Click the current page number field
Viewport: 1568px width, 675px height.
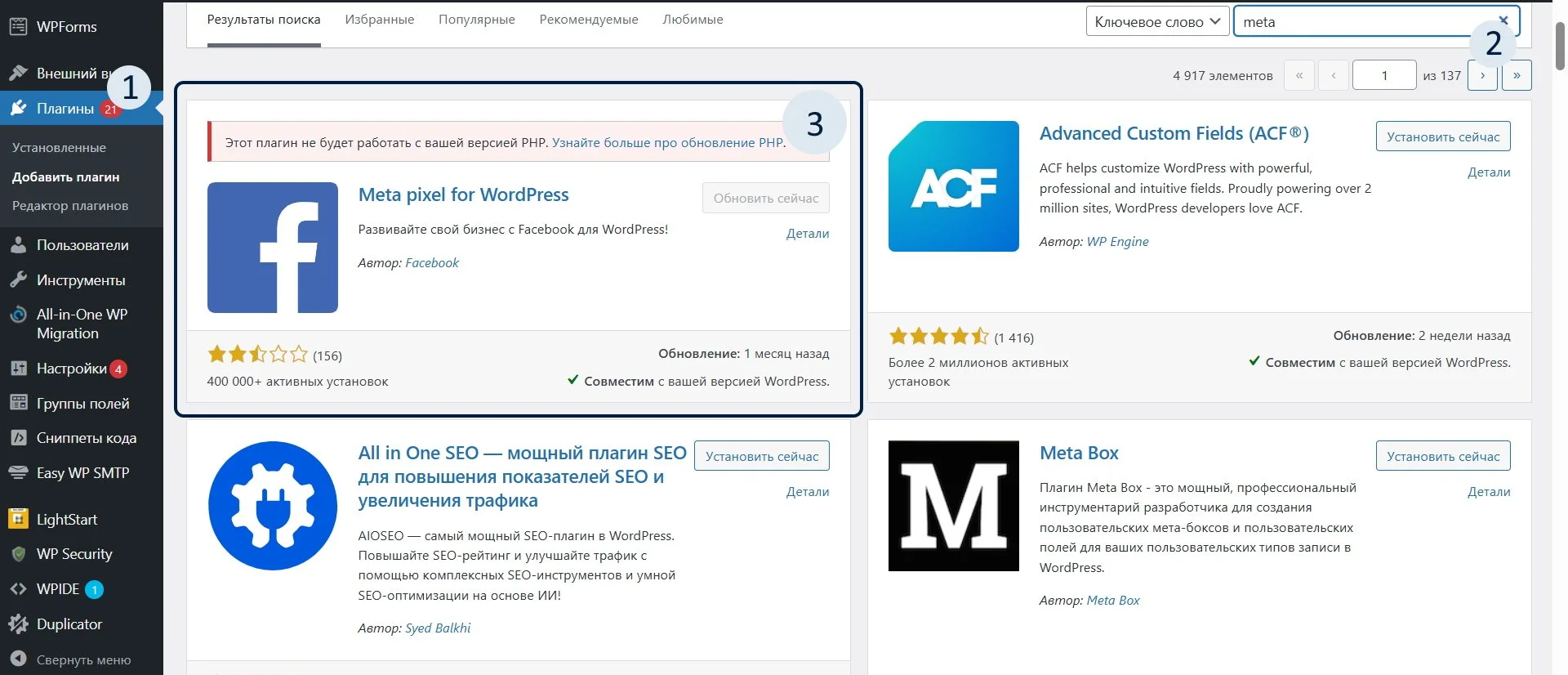(x=1384, y=75)
